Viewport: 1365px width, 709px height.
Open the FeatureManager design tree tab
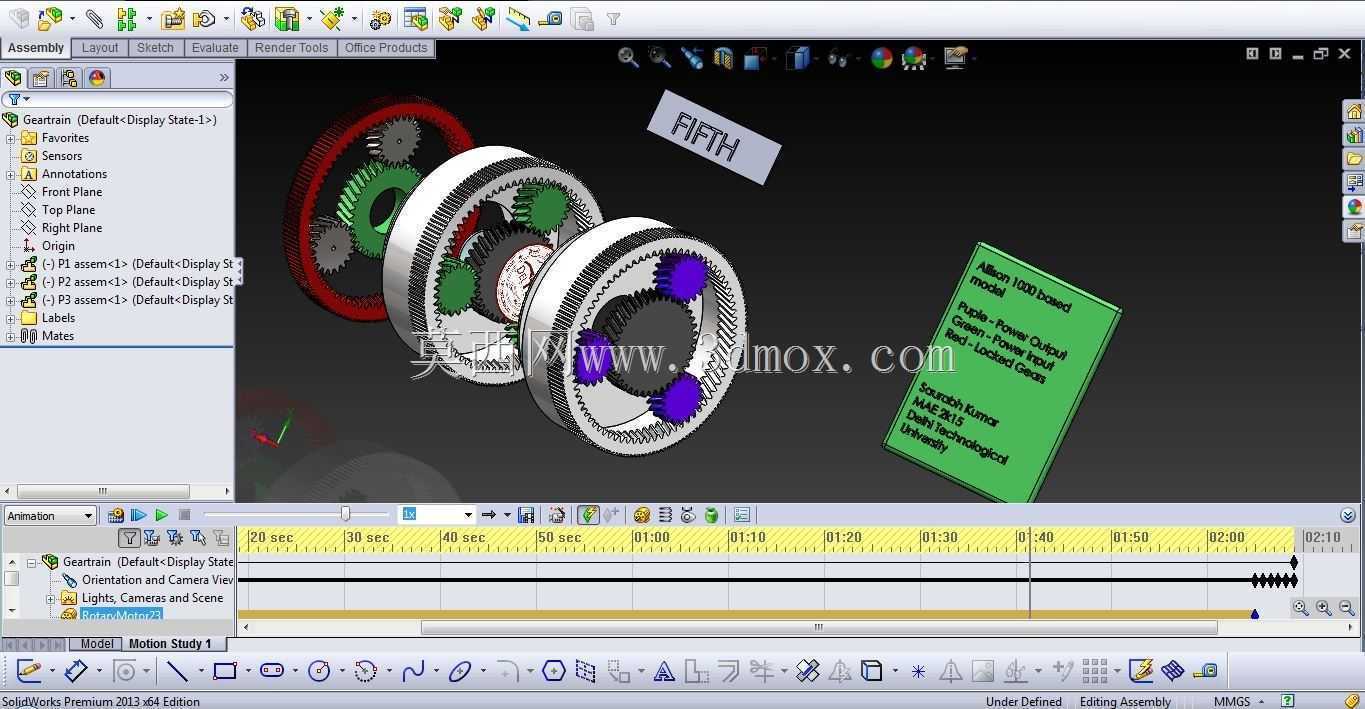click(13, 78)
